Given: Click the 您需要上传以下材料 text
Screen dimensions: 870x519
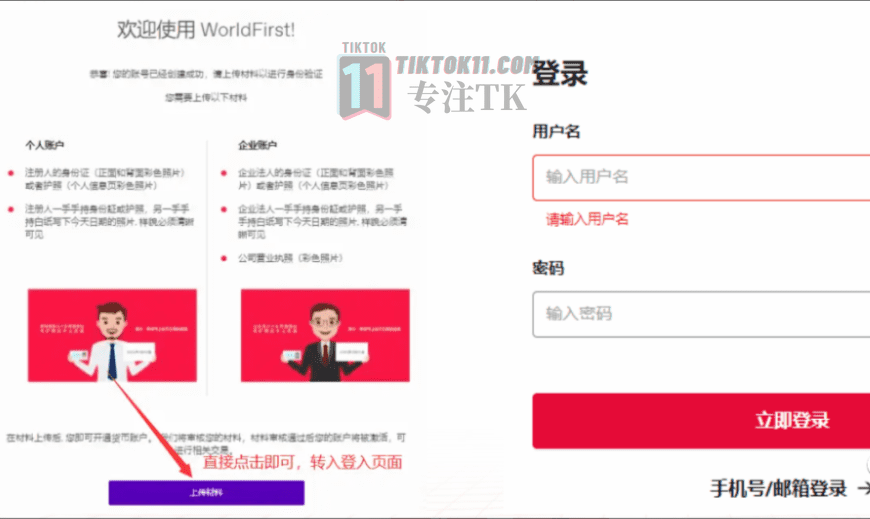Looking at the screenshot, I should click(x=206, y=98).
